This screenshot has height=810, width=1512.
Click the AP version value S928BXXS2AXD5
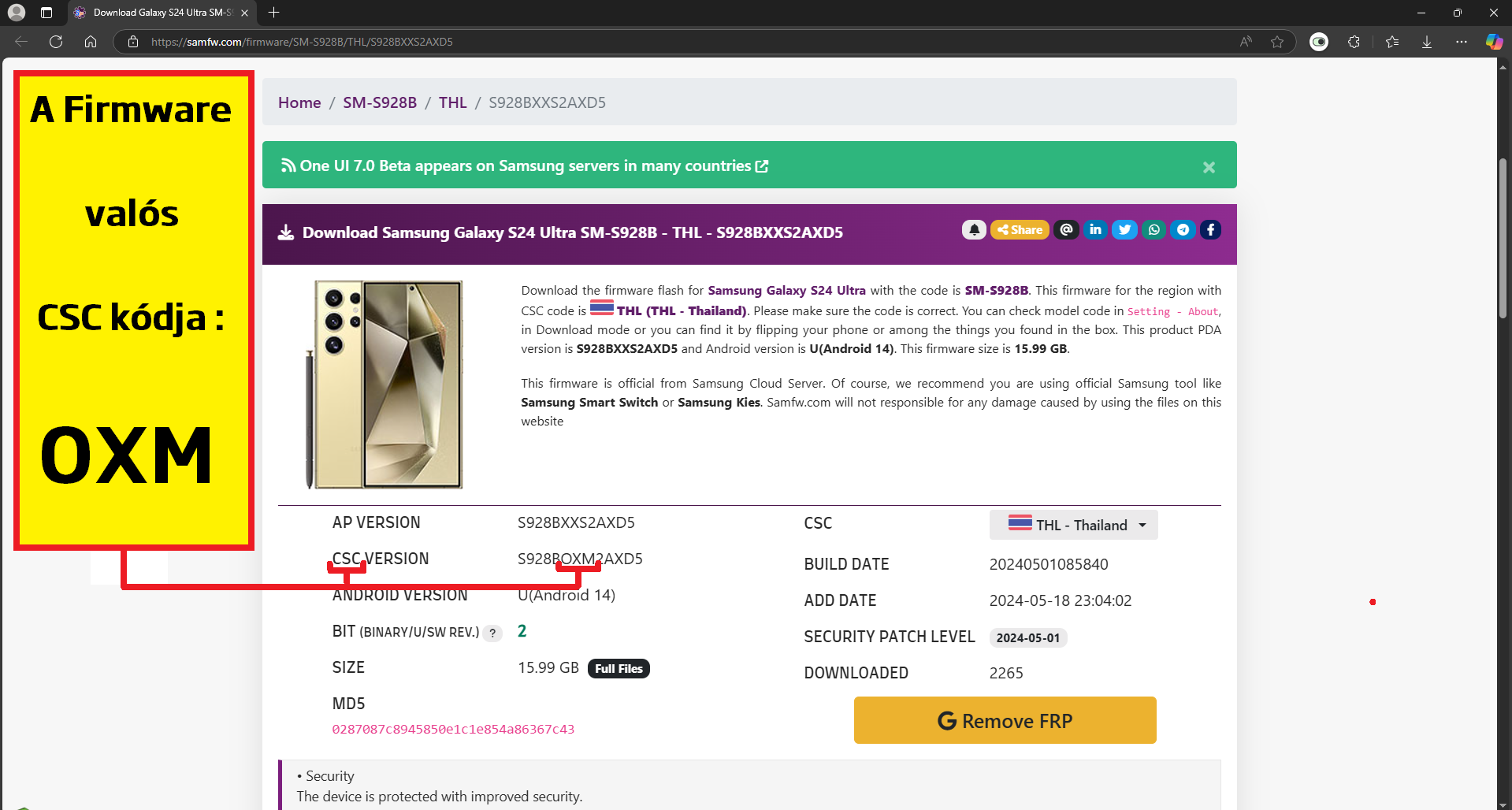[x=576, y=522]
